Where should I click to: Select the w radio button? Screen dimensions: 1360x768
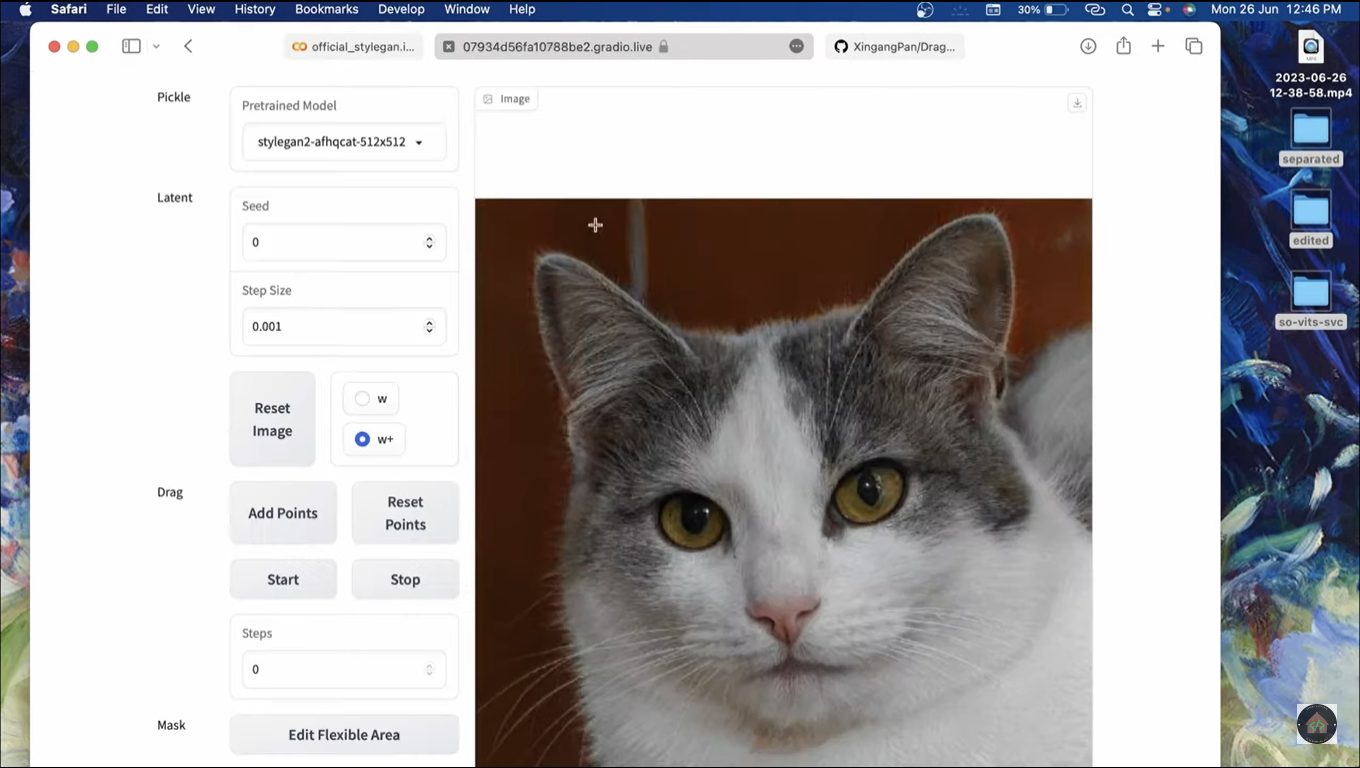(x=362, y=398)
